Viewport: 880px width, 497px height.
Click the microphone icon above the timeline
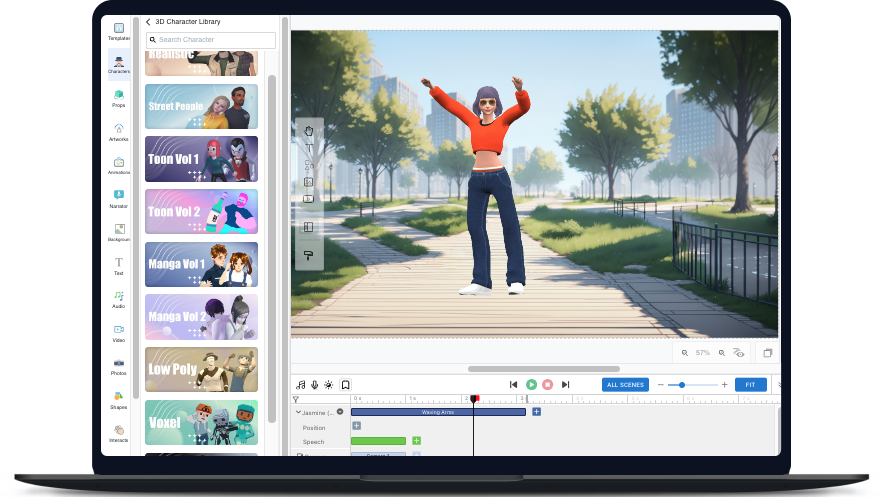coord(314,385)
